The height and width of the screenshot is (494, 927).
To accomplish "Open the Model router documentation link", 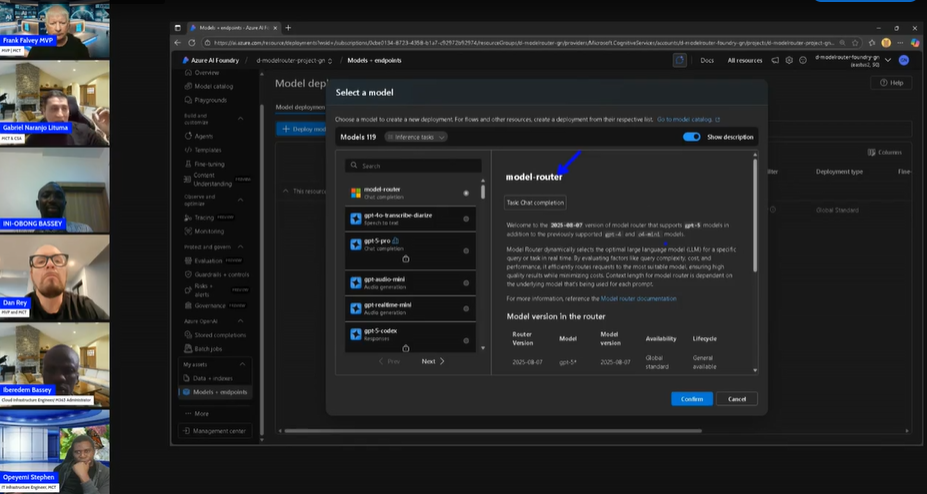I will 638,298.
